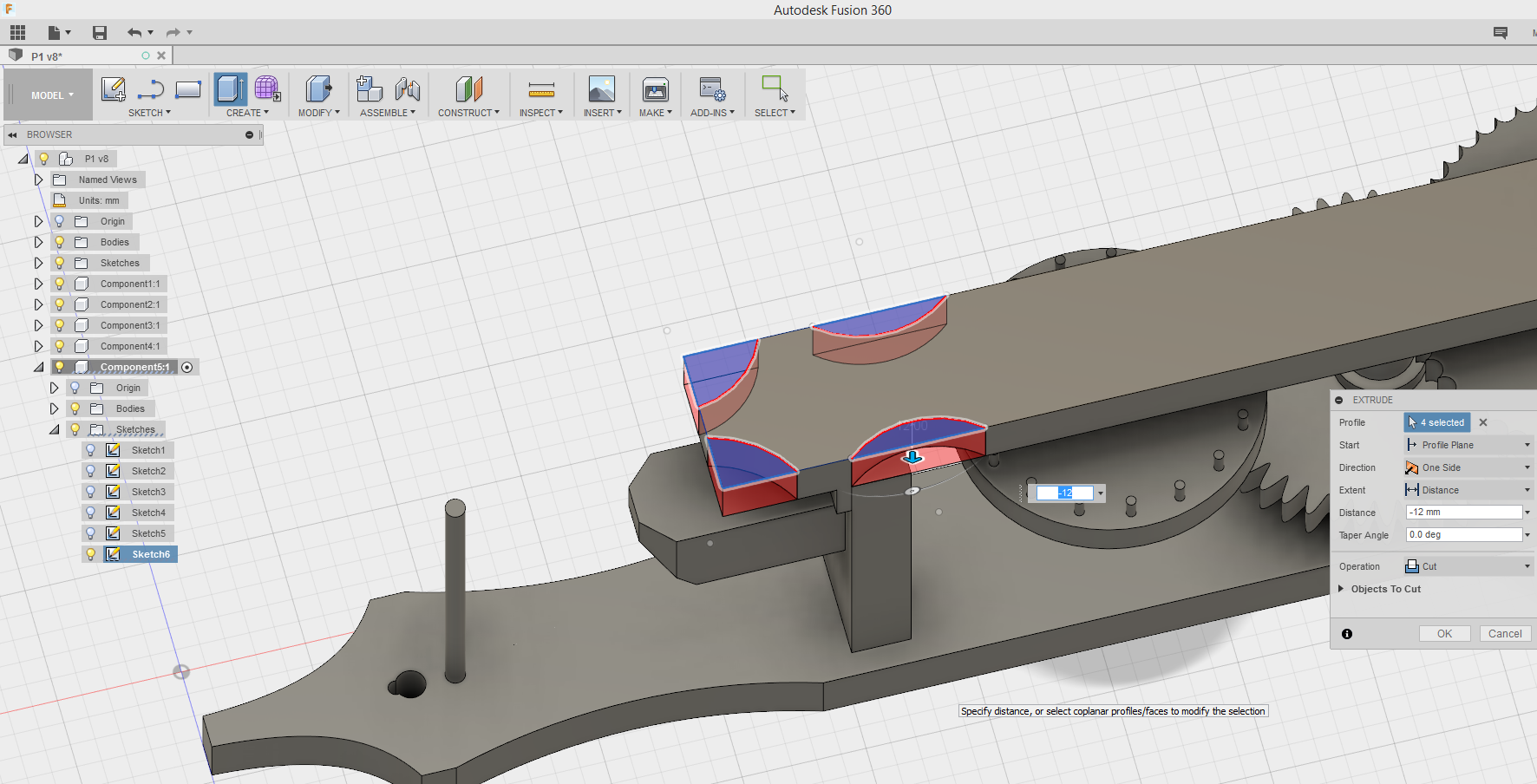Select the 3D Print make icon
The height and width of the screenshot is (784, 1537).
[x=656, y=88]
